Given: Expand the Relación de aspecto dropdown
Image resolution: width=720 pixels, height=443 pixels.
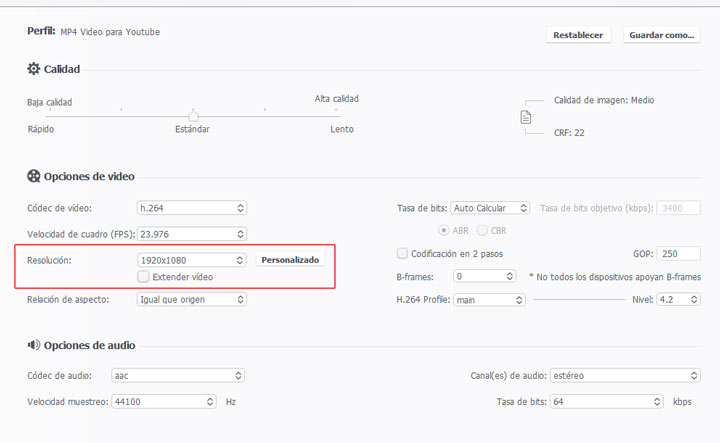Looking at the screenshot, I should [192, 299].
